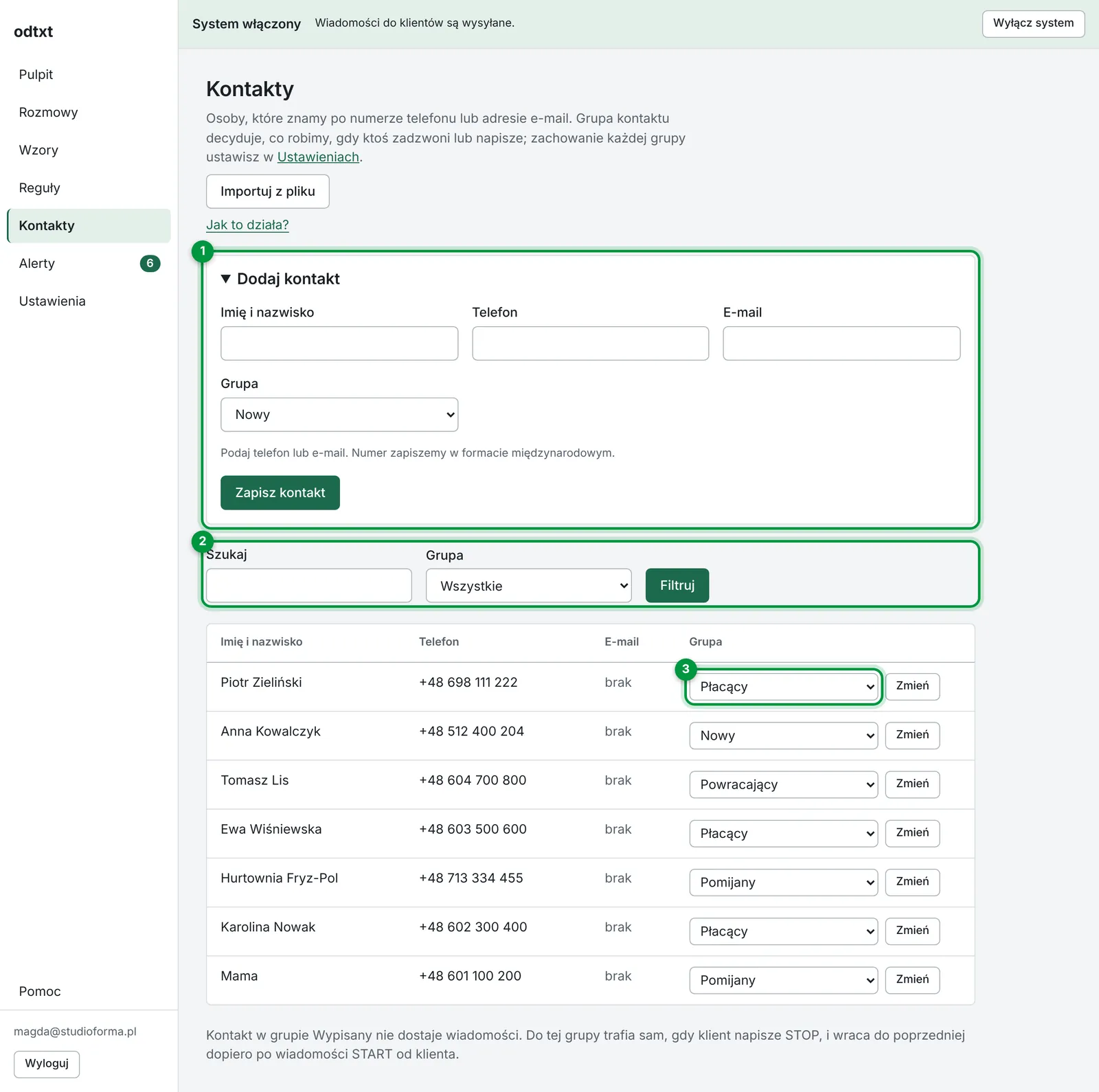Open the Jak to działa? link

tap(247, 225)
